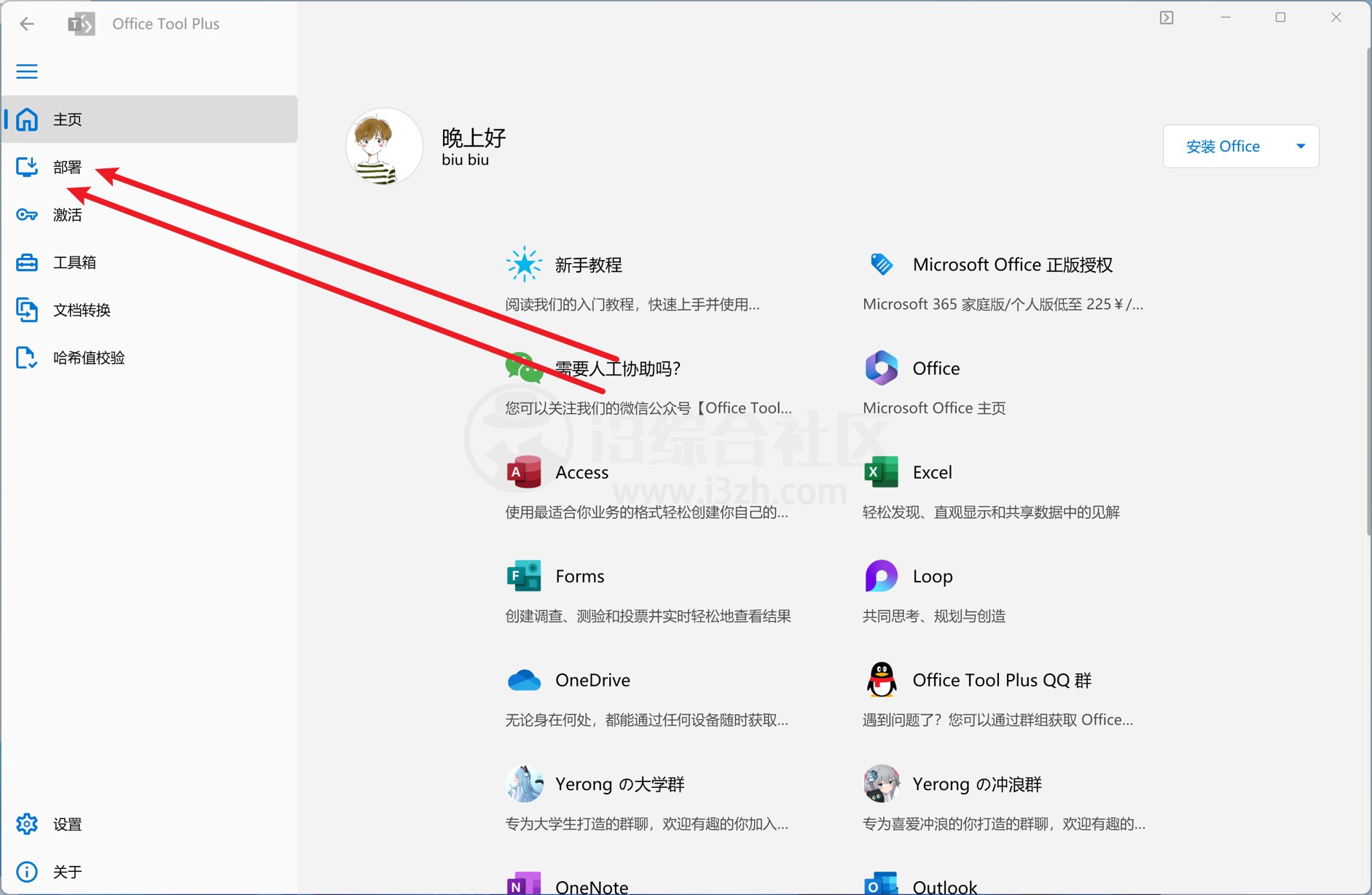Viewport: 1372px width, 895px height.
Task: Open 设置 settings gear icon
Action: (x=27, y=824)
